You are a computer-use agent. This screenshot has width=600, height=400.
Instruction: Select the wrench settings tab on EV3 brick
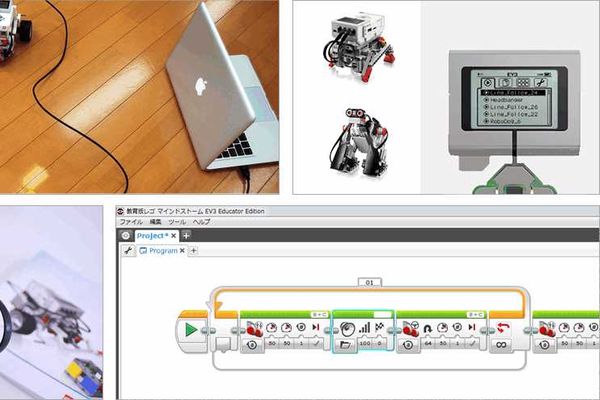[x=540, y=82]
